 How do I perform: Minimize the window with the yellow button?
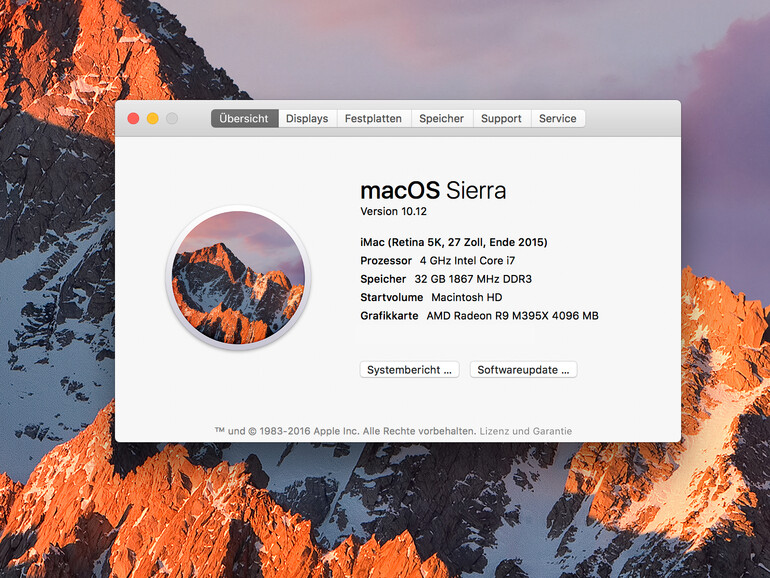[x=153, y=118]
